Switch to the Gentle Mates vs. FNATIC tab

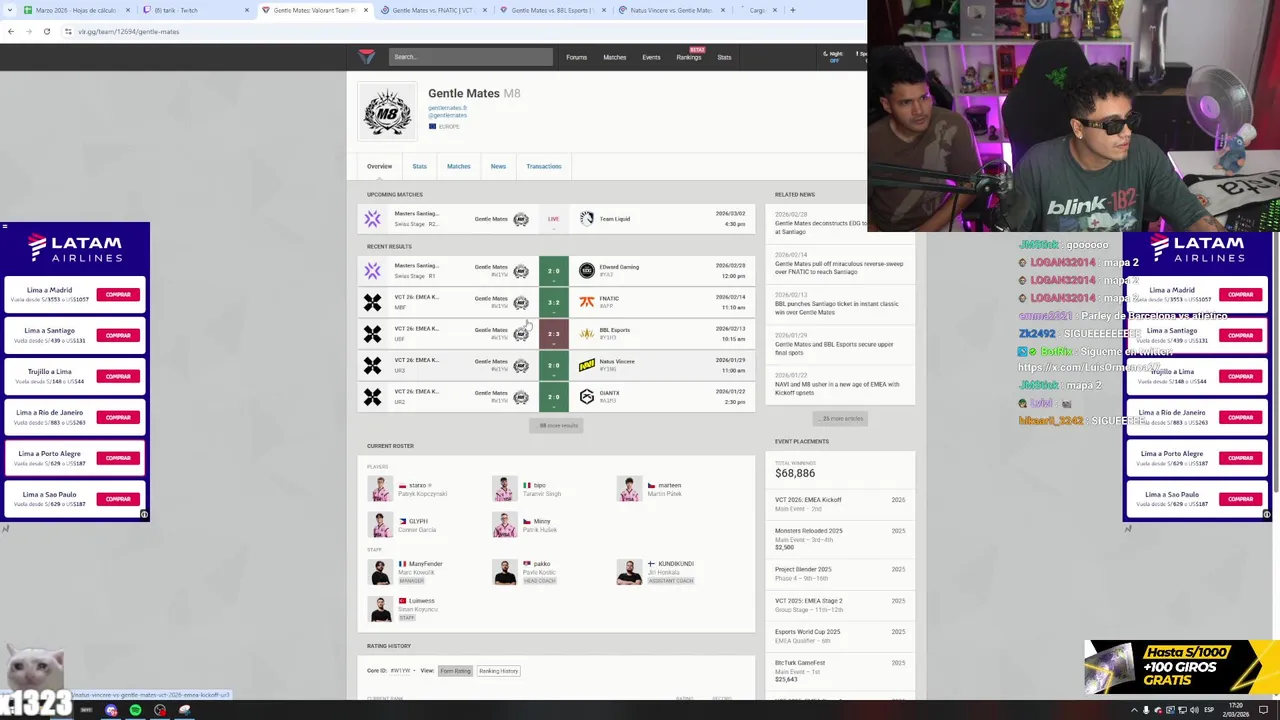(x=433, y=10)
